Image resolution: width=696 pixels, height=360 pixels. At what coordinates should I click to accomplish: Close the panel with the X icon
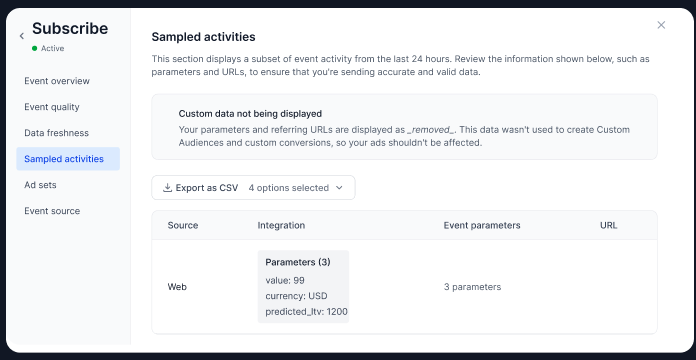click(x=661, y=25)
